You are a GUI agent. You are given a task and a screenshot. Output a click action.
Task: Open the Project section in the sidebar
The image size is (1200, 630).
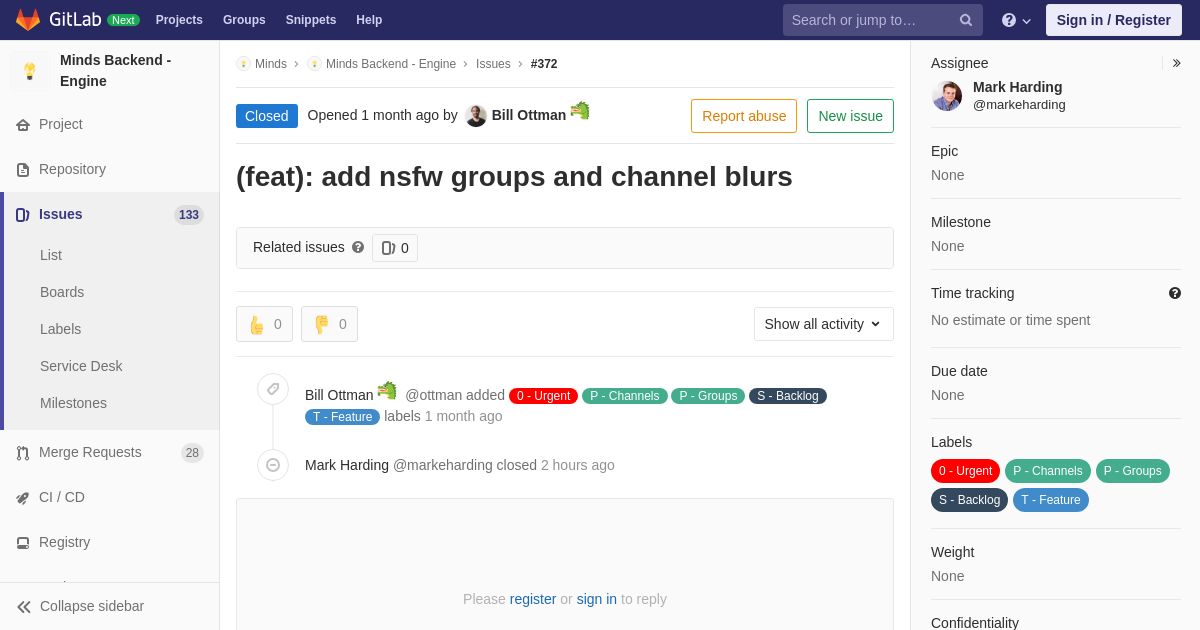(61, 124)
